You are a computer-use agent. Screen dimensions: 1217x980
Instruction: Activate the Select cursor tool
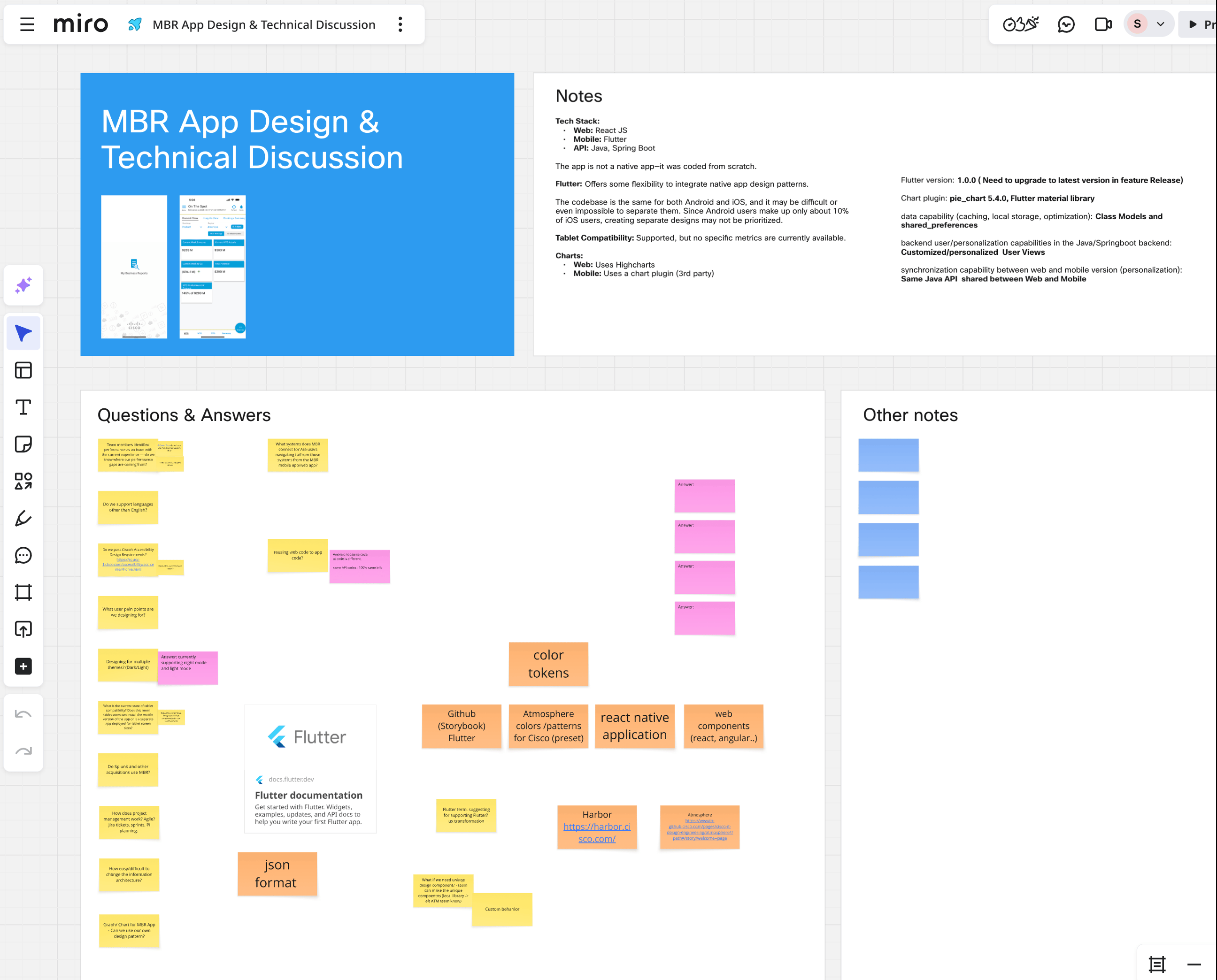pos(23,333)
